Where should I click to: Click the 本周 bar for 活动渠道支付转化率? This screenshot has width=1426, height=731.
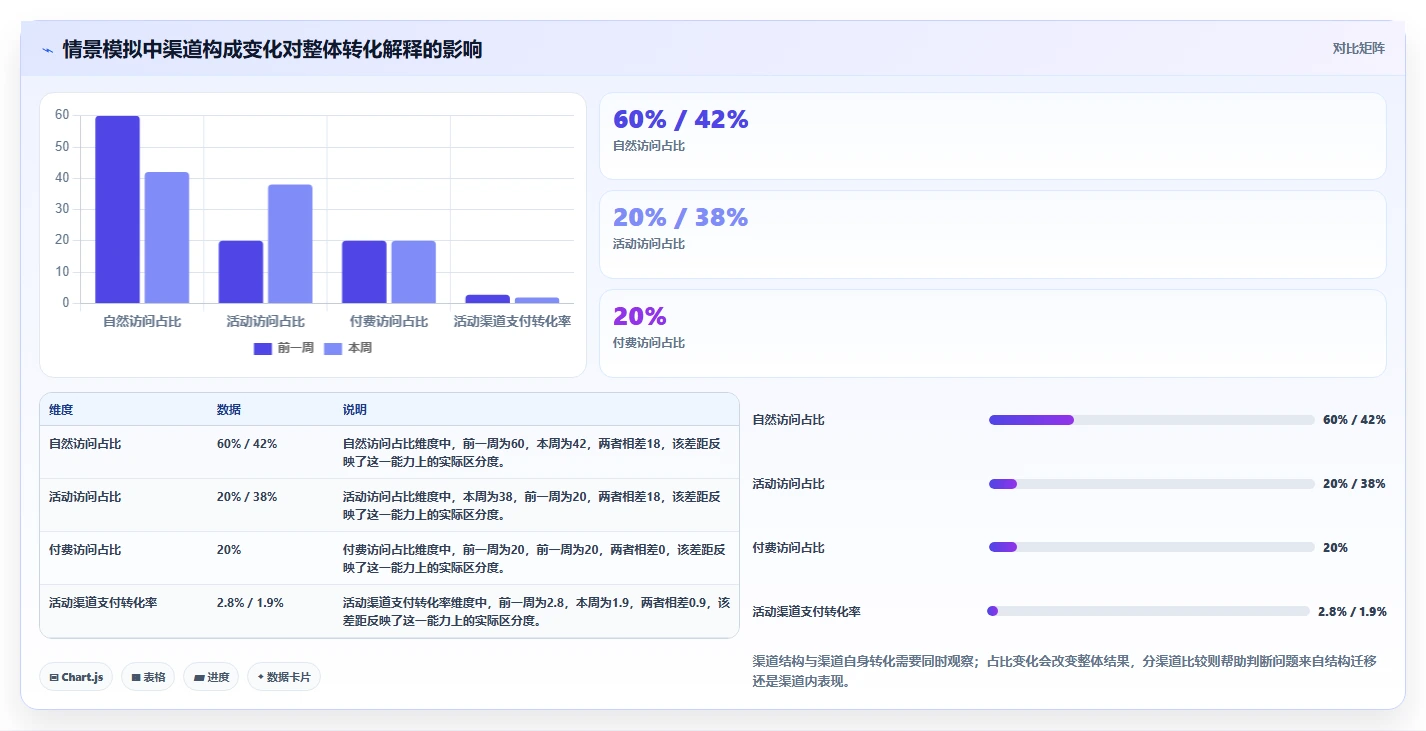537,300
